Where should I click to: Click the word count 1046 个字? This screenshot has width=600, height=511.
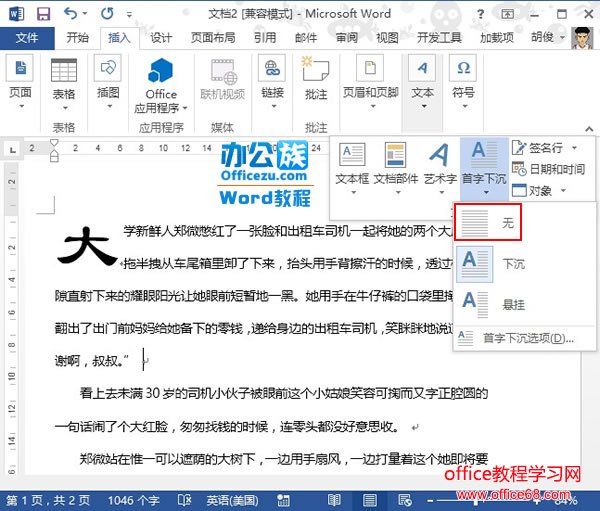click(134, 500)
